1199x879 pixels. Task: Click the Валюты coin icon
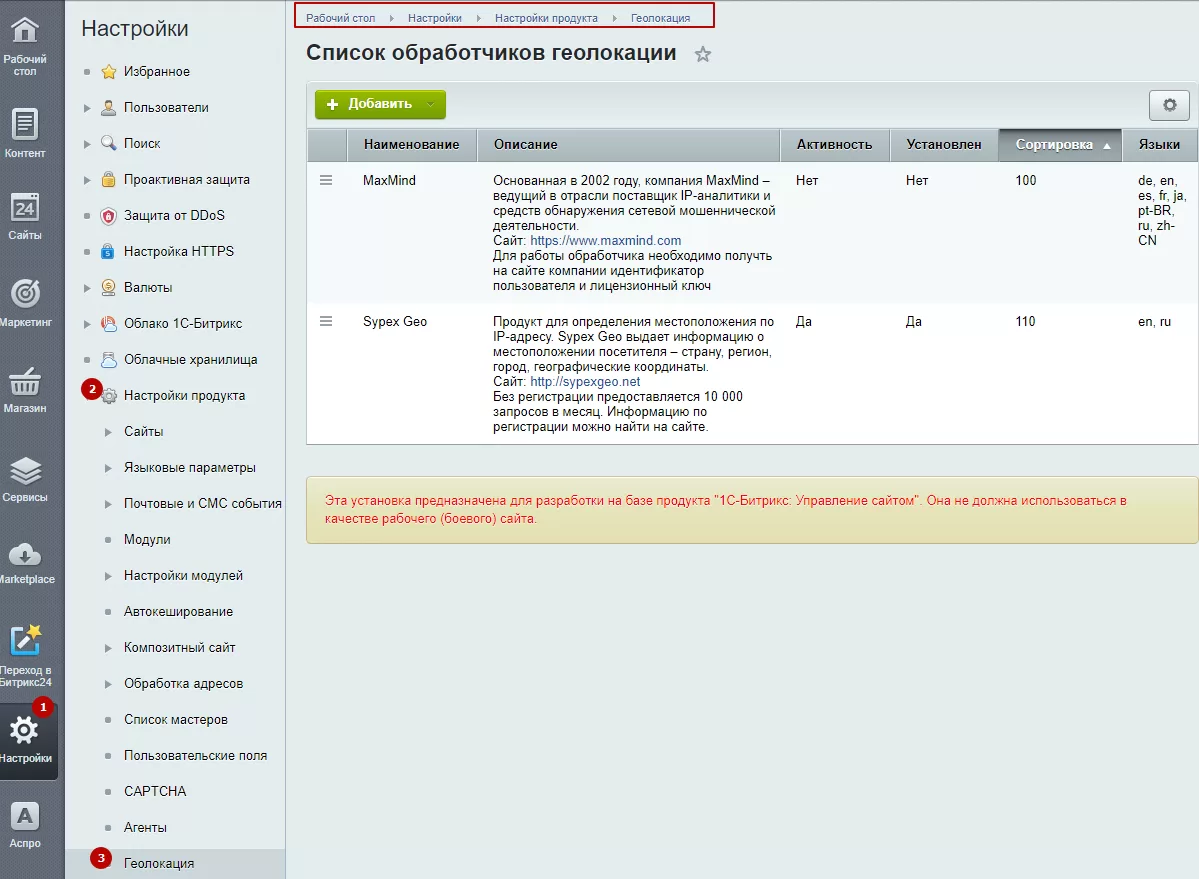click(x=109, y=287)
